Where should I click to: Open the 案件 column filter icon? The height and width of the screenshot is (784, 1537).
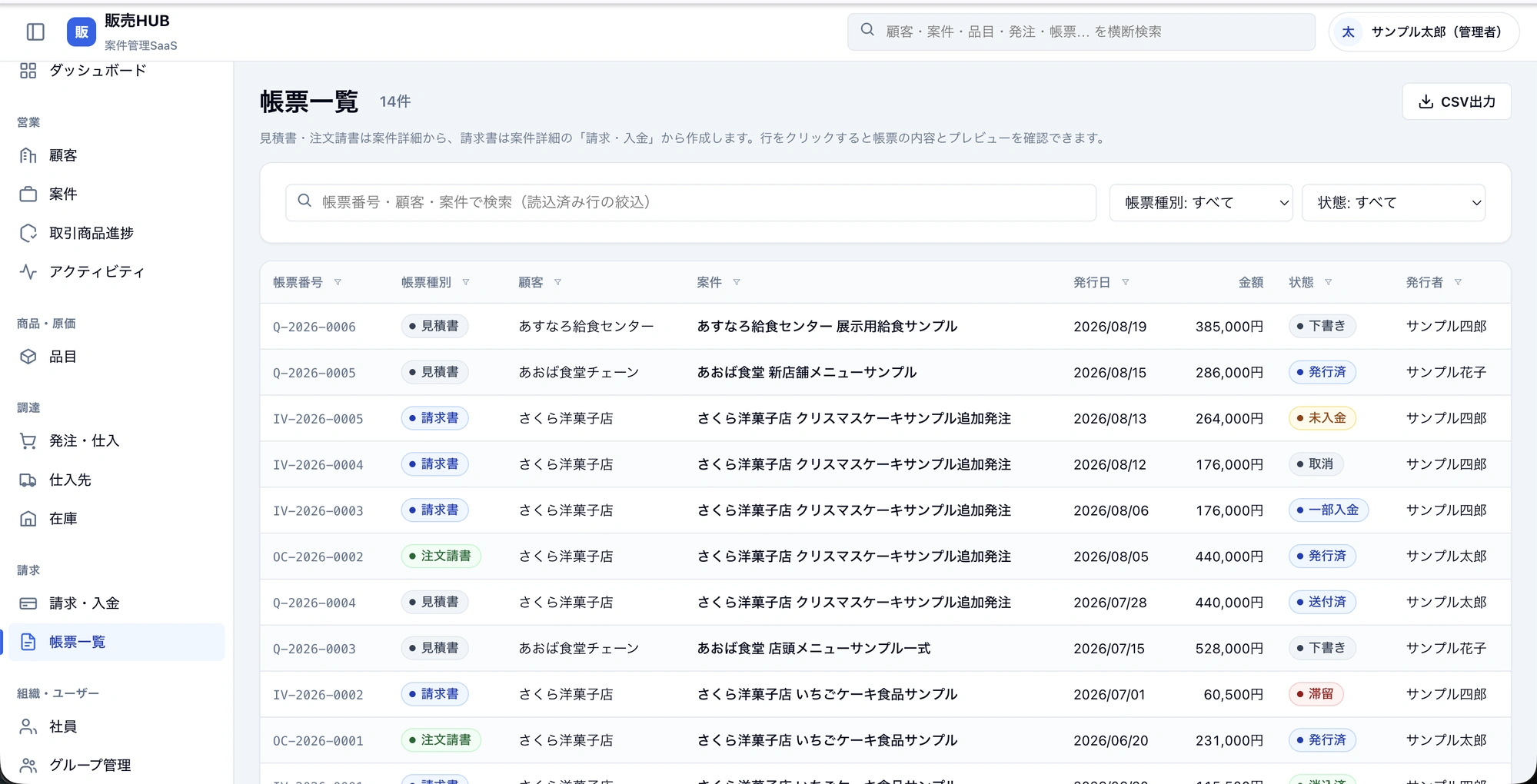[x=737, y=282]
